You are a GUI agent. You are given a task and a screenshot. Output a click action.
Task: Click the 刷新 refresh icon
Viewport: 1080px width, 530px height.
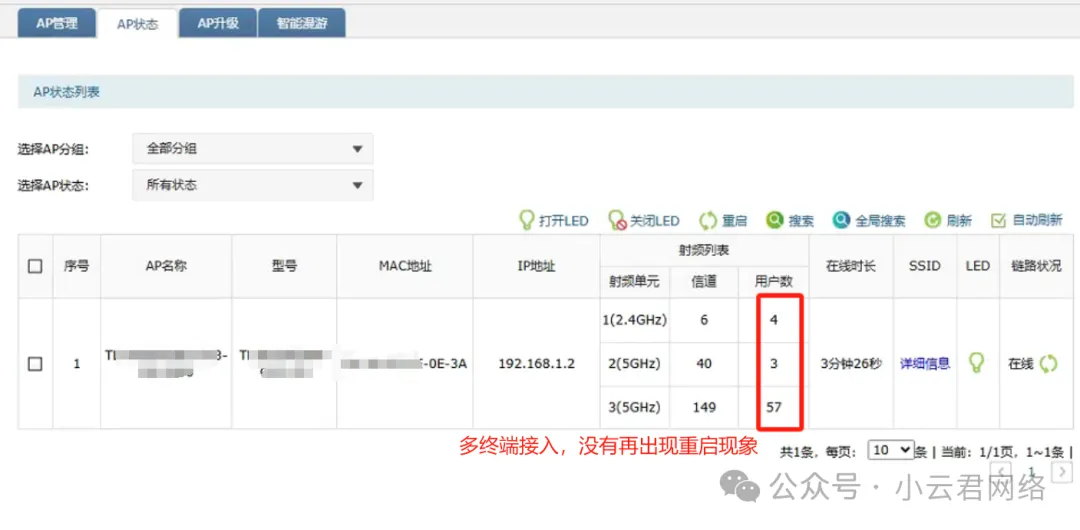tap(932, 220)
